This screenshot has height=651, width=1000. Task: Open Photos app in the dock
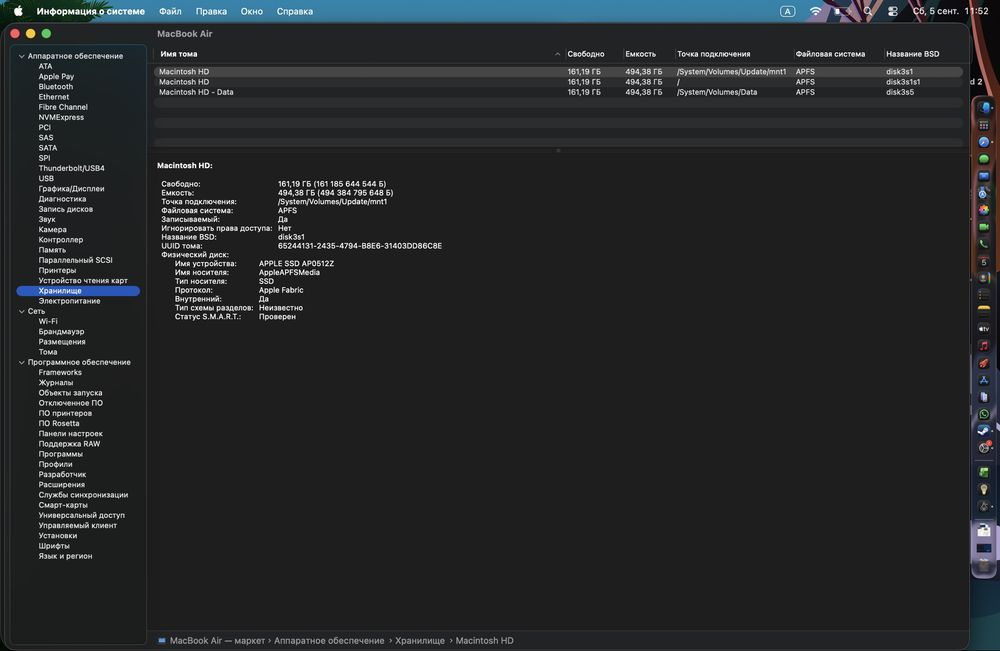pos(984,210)
